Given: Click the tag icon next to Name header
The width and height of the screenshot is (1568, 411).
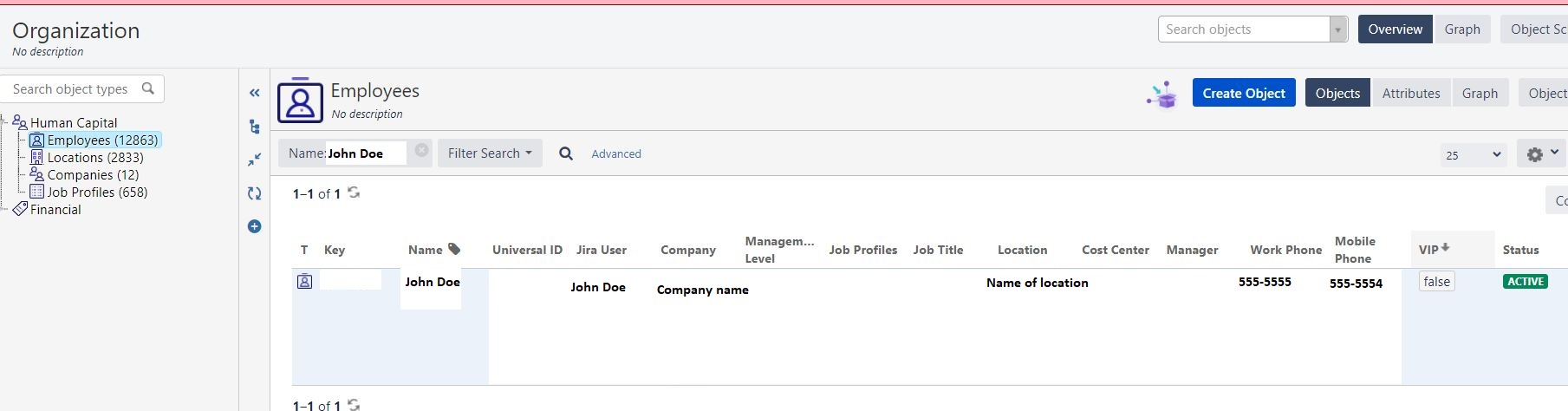Looking at the screenshot, I should [454, 249].
